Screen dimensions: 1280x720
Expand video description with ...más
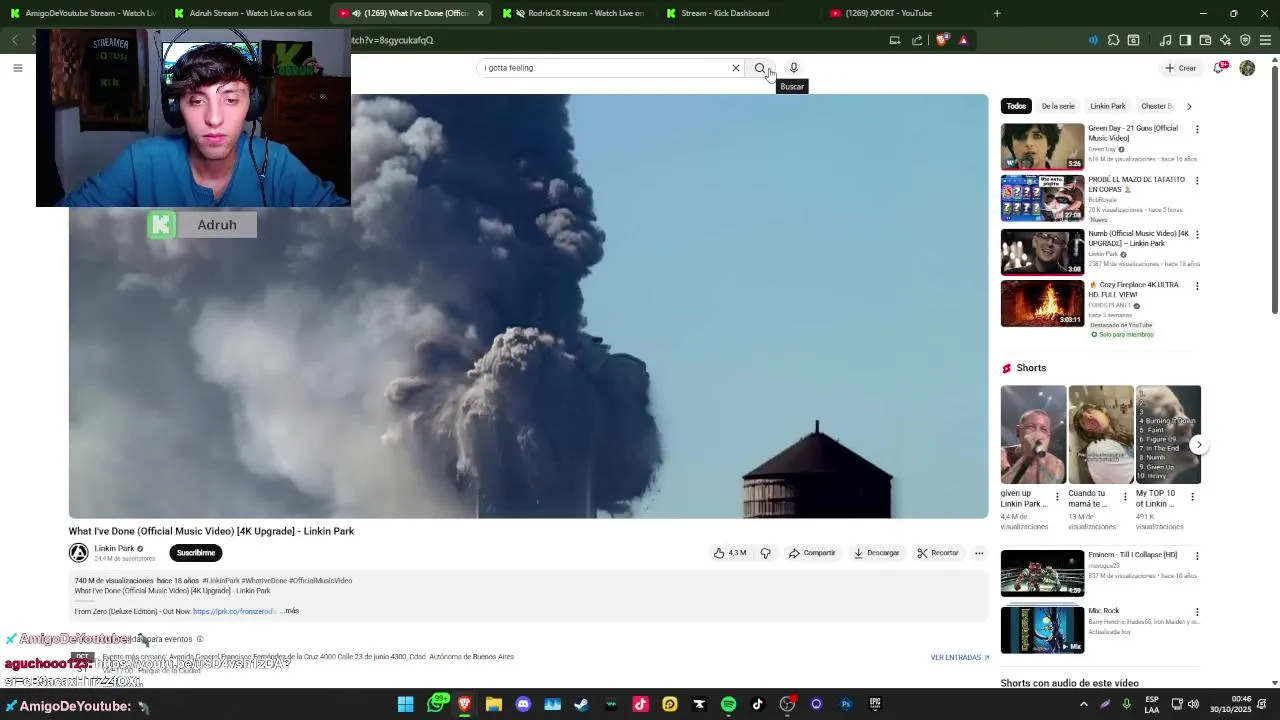[290, 611]
